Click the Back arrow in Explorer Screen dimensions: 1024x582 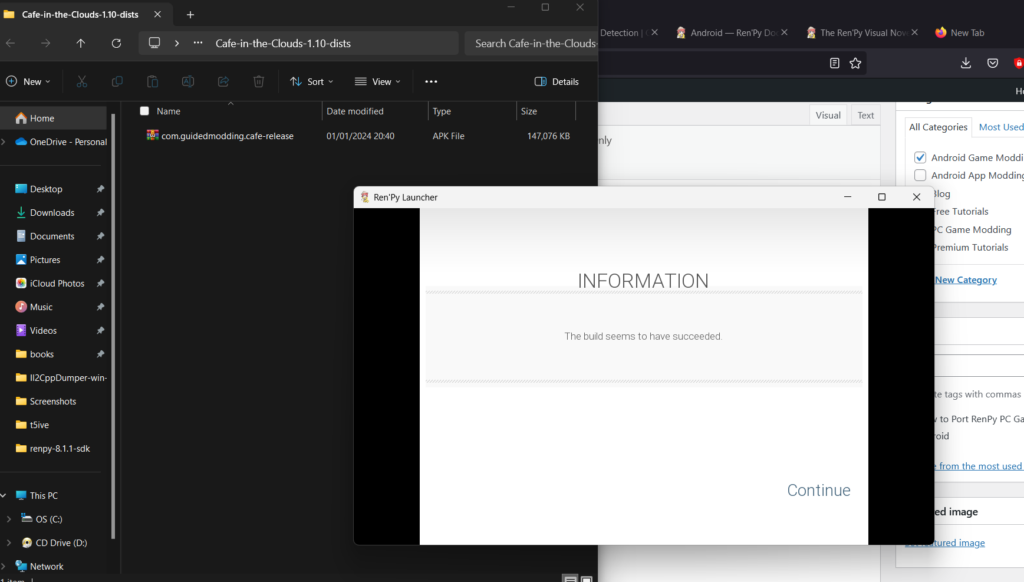pos(10,43)
